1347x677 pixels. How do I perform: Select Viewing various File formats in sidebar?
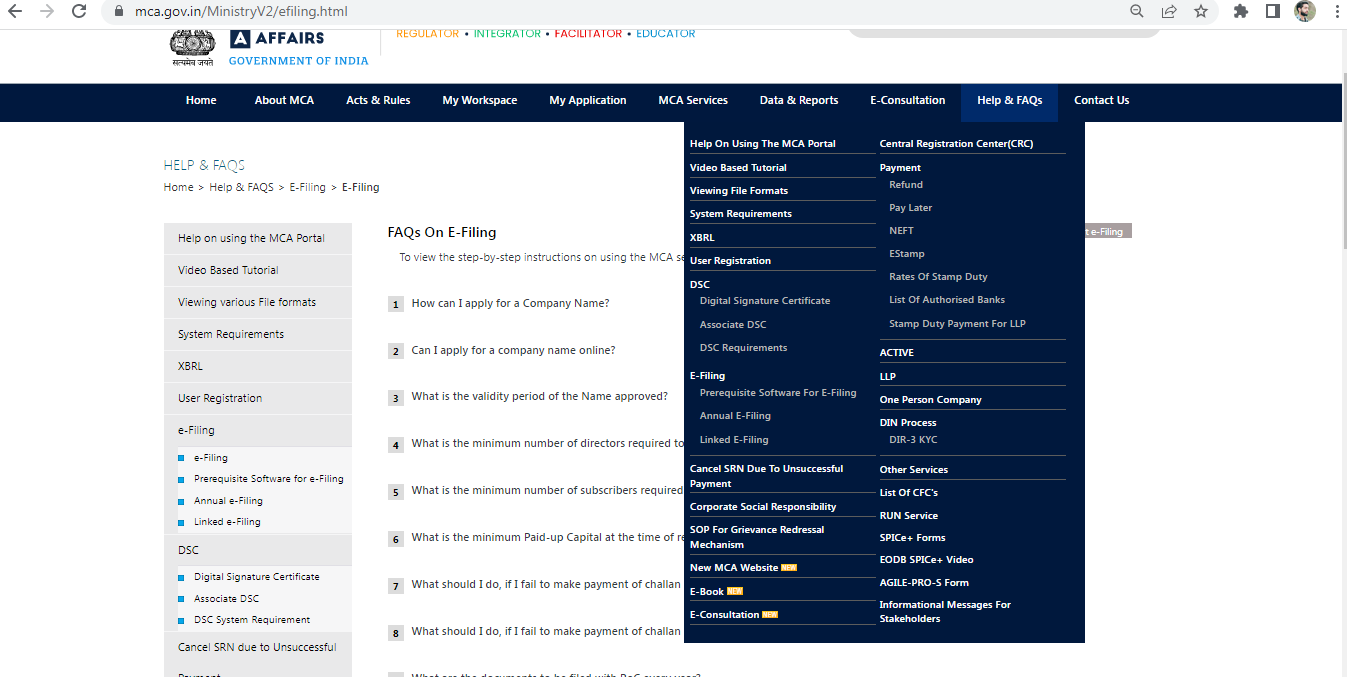click(258, 302)
